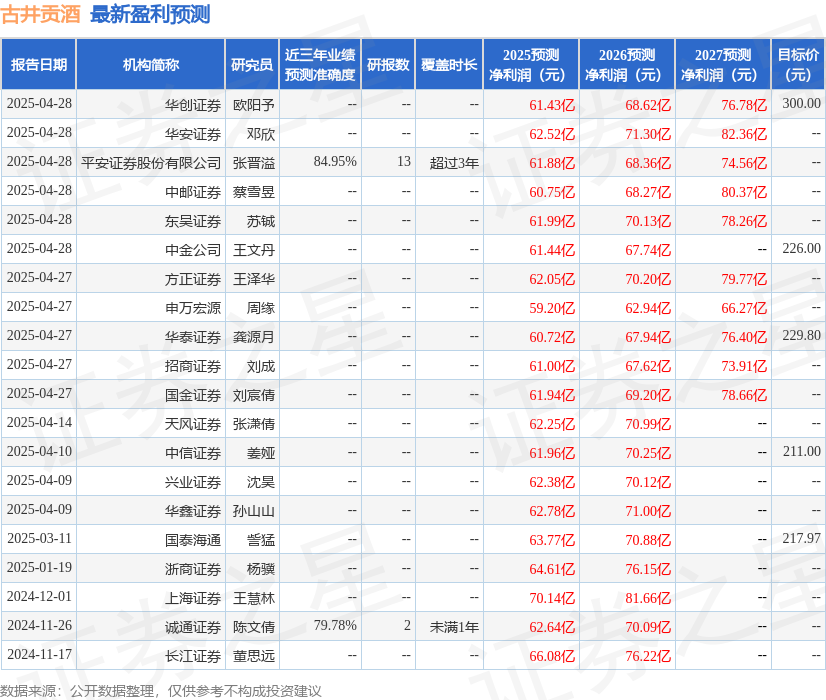Sort by the 2025预测净利润 column header

click(x=532, y=63)
